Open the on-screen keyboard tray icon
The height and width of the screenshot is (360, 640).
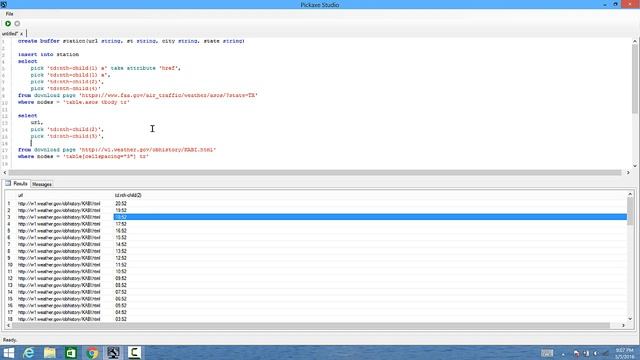coord(547,353)
